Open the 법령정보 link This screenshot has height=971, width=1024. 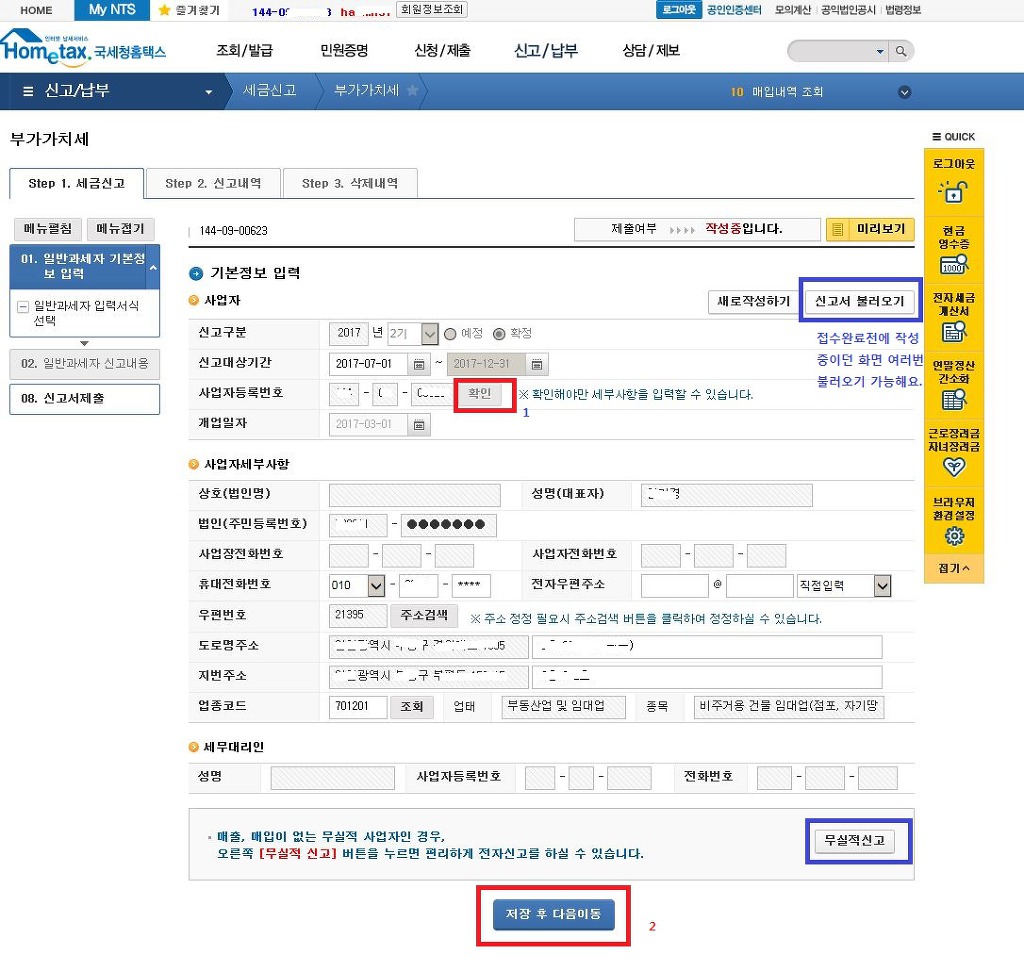point(903,10)
